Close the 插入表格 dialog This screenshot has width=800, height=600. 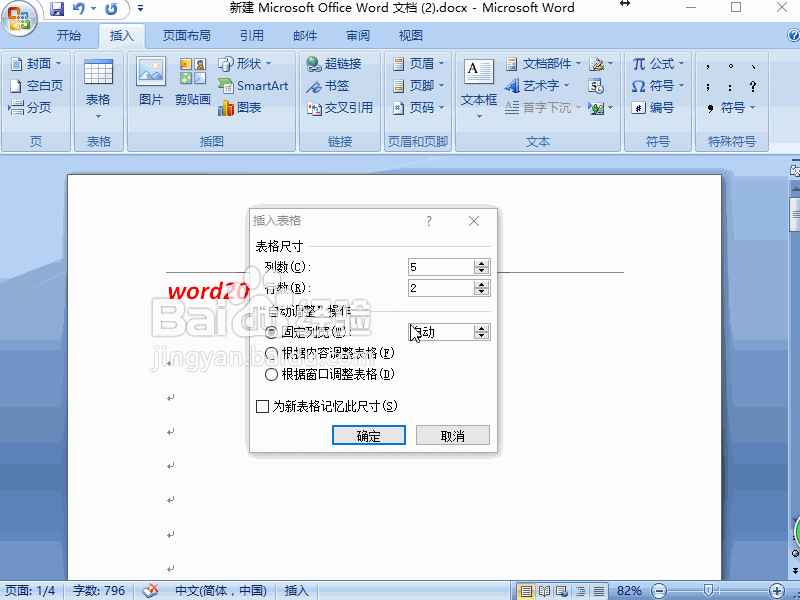point(474,221)
